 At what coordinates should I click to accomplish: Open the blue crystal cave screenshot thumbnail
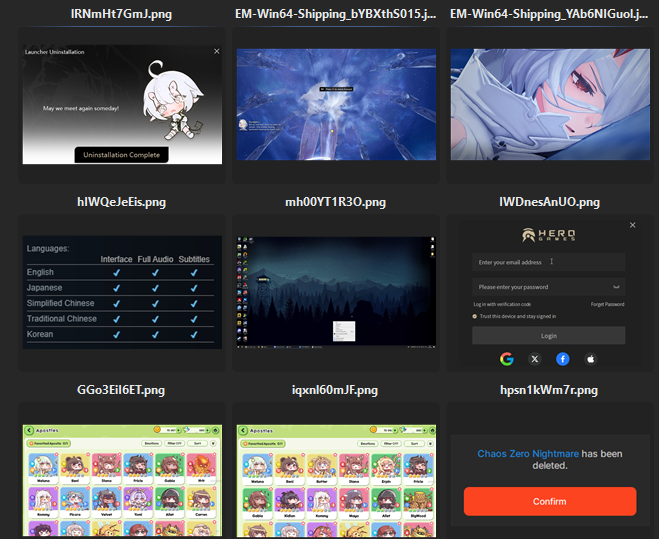tap(336, 104)
